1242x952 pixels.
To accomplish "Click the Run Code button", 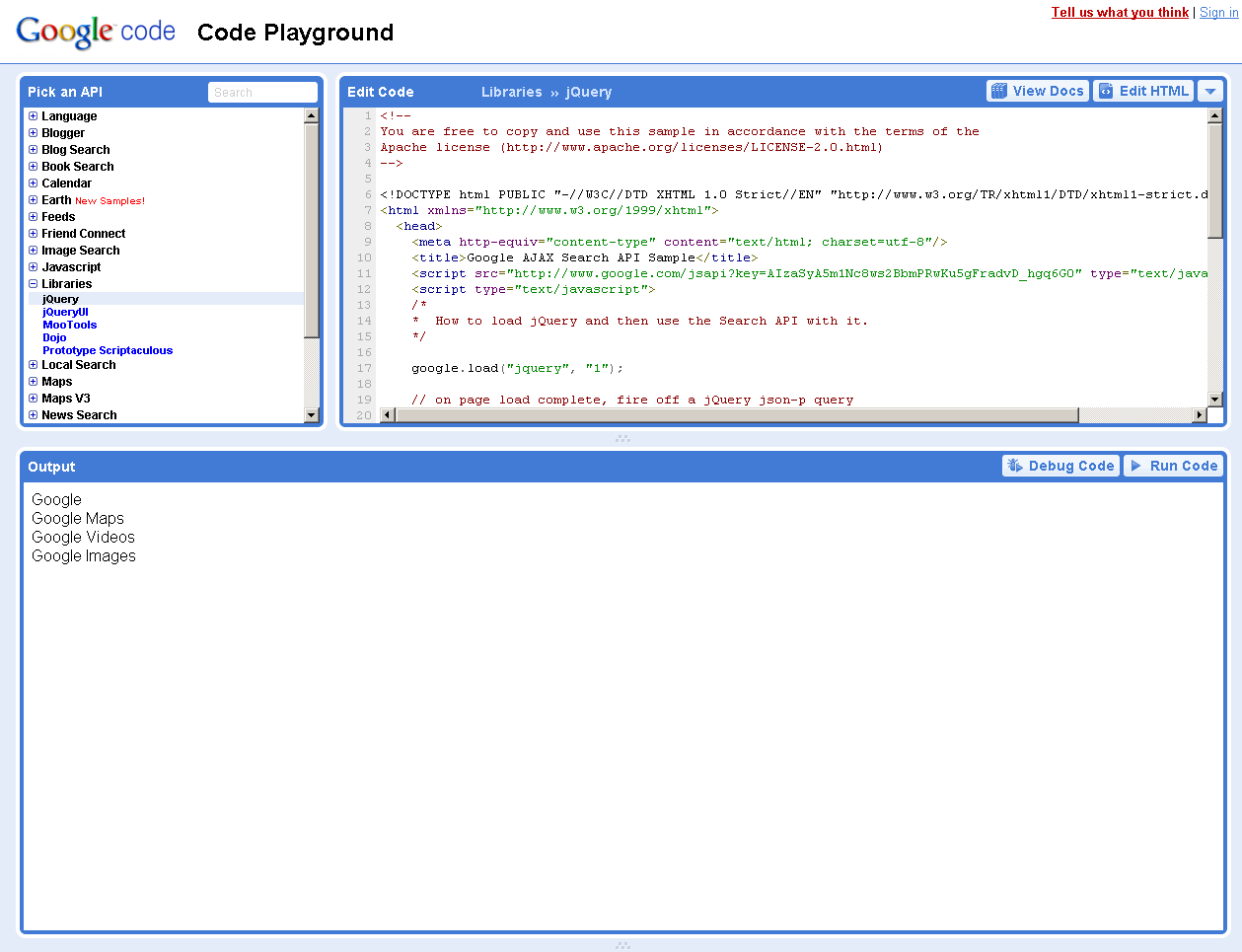I will tap(1173, 466).
